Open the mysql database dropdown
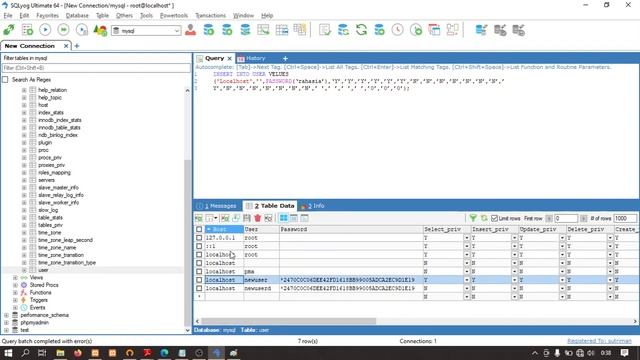This screenshot has height=360, width=640. (177, 31)
